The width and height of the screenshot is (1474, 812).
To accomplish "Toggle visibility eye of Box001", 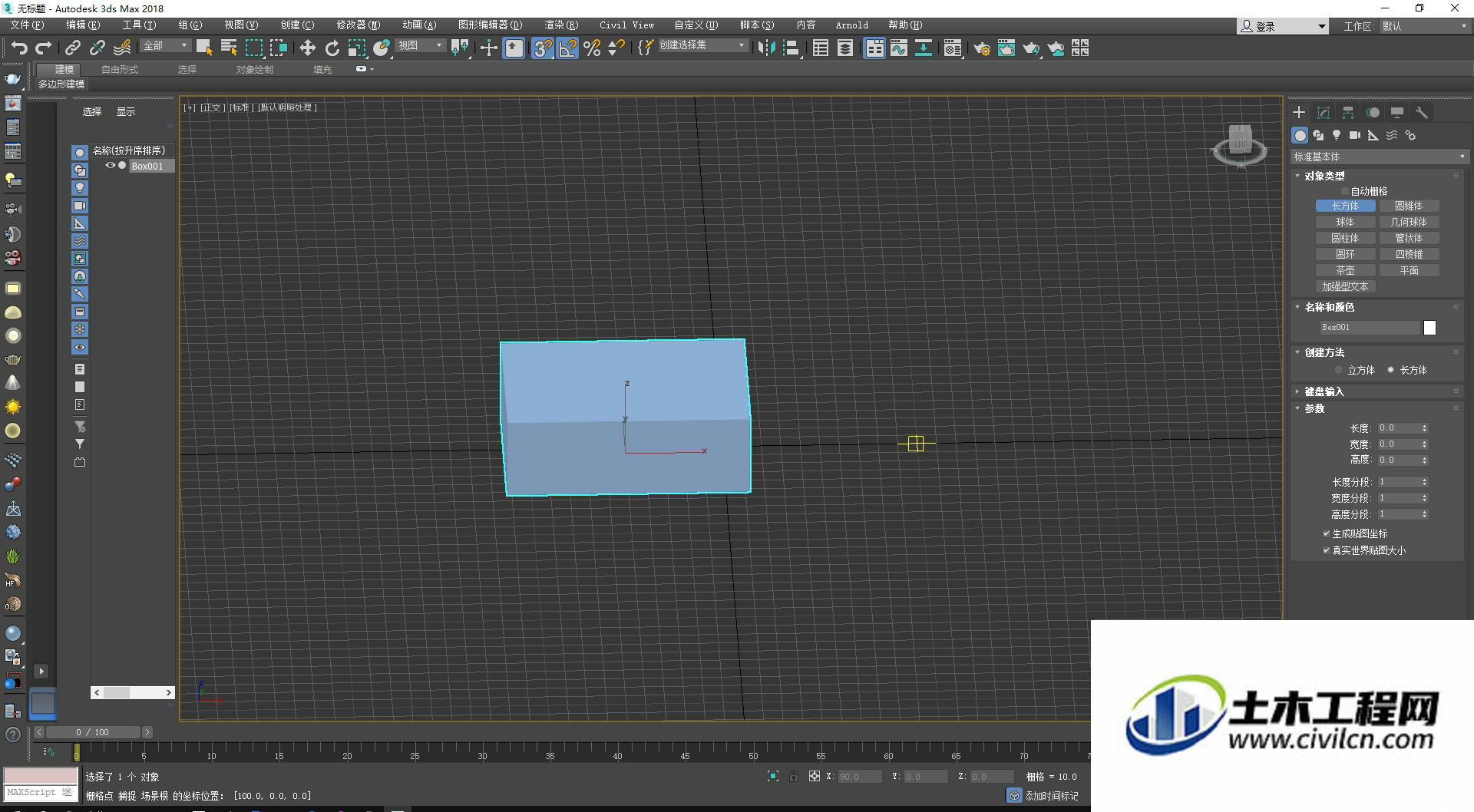I will pyautogui.click(x=110, y=165).
